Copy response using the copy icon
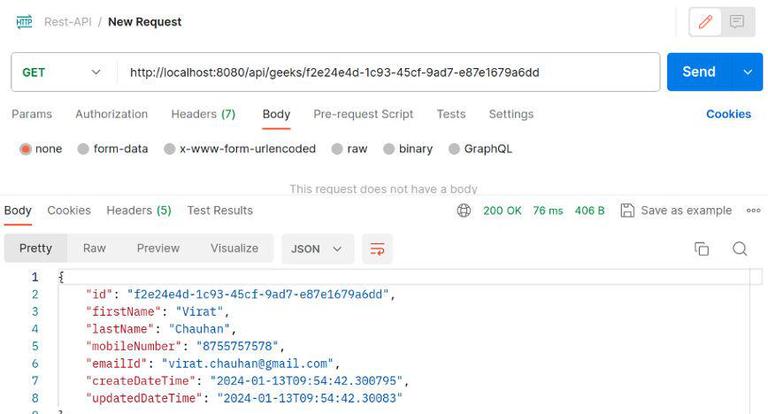The width and height of the screenshot is (768, 414). pyautogui.click(x=702, y=249)
